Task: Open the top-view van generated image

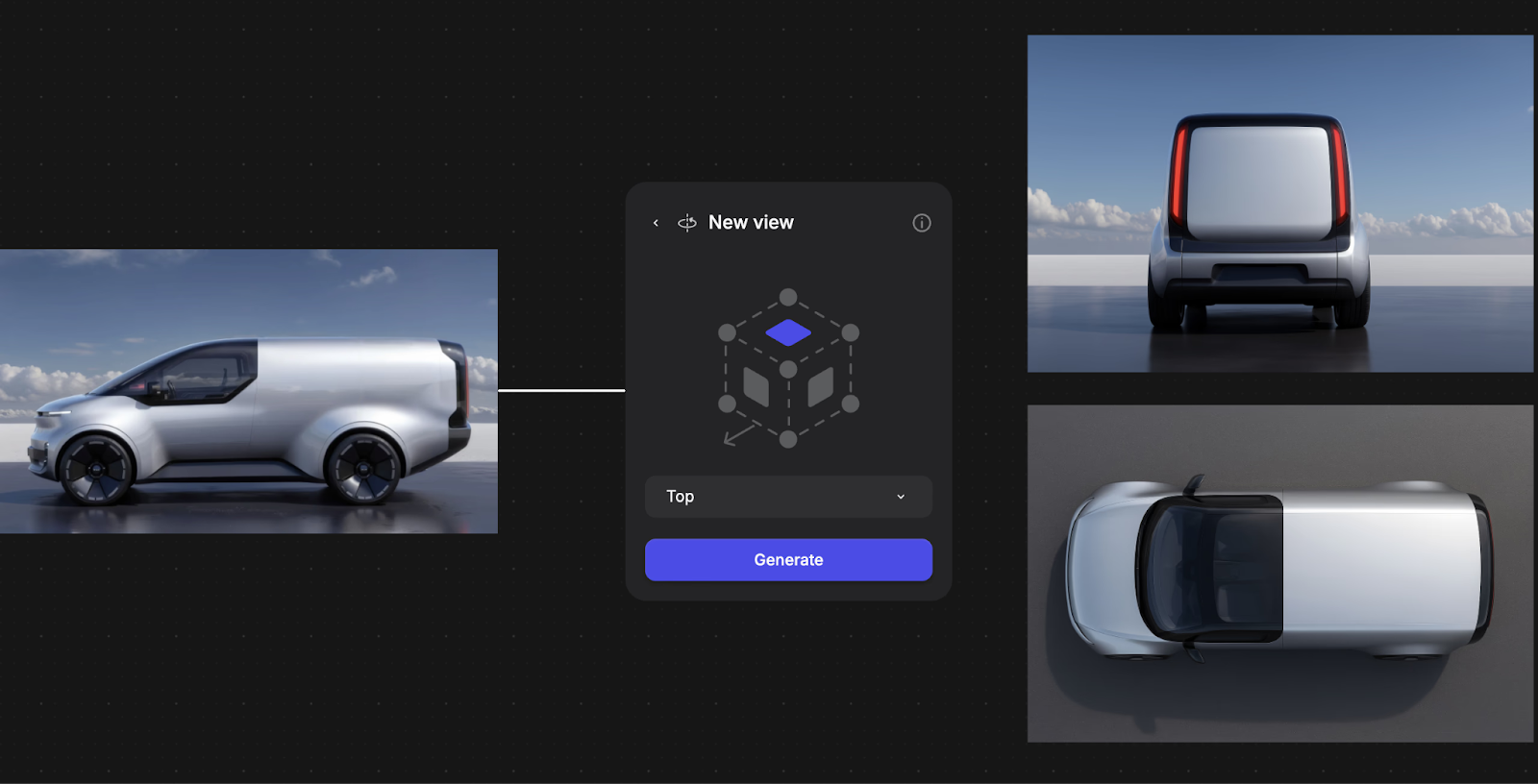Action: coord(1280,574)
